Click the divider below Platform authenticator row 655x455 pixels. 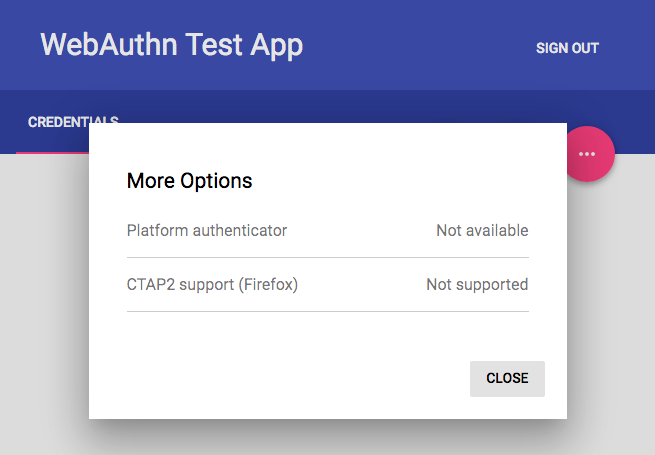[x=327, y=257]
